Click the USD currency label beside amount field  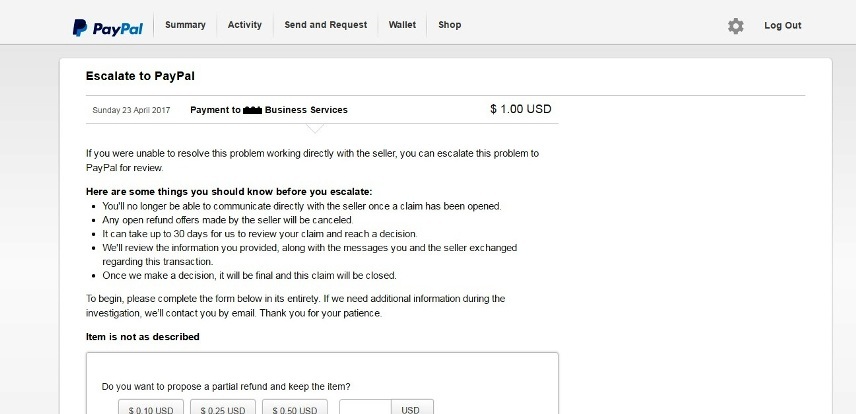pos(413,407)
